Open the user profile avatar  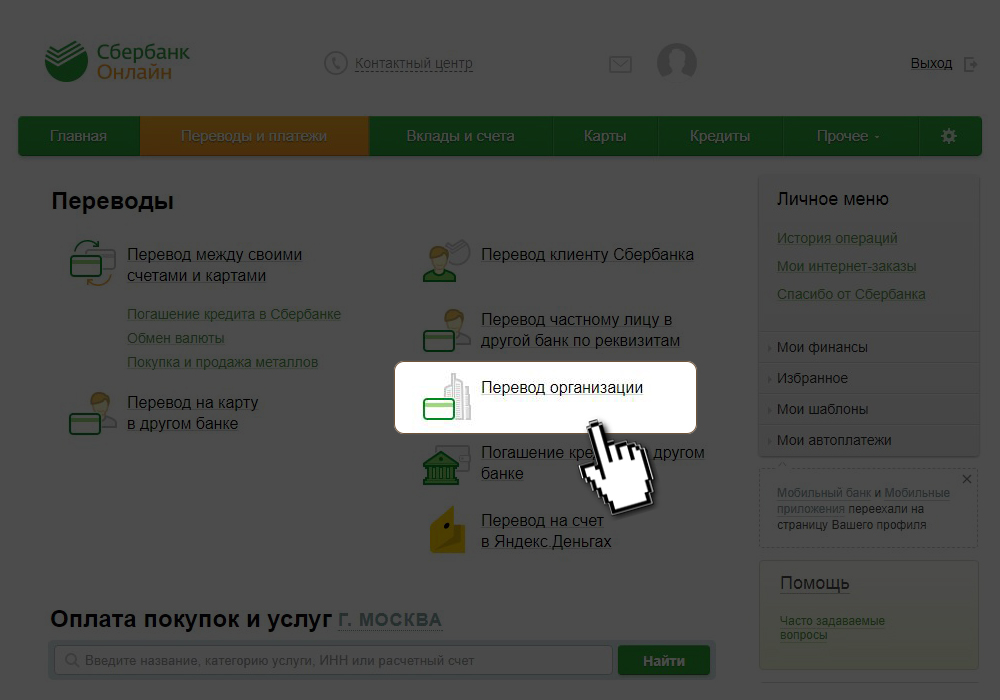(x=677, y=62)
